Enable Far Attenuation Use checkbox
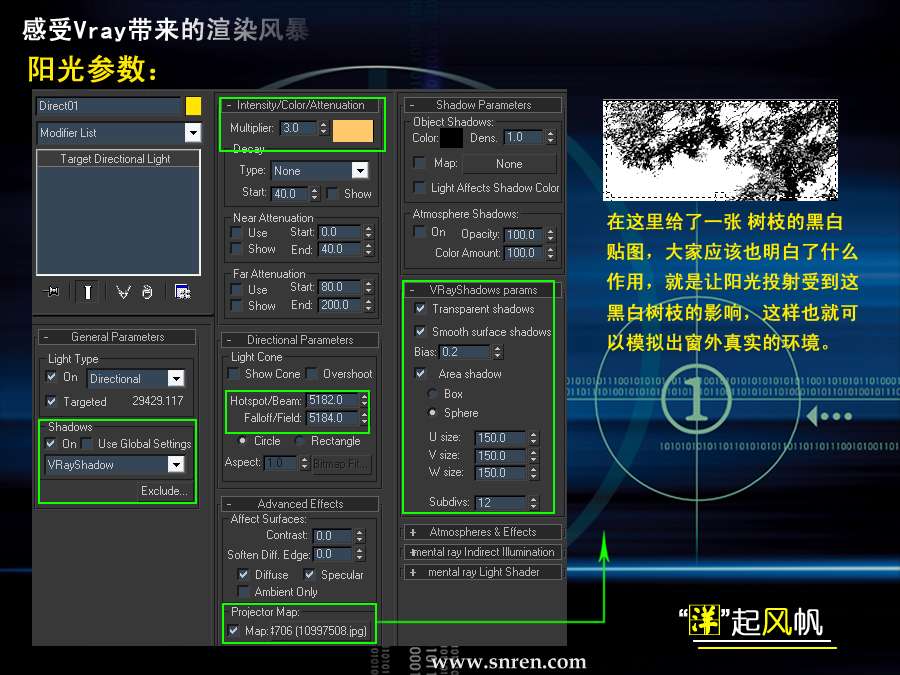The image size is (900, 675). coord(235,289)
